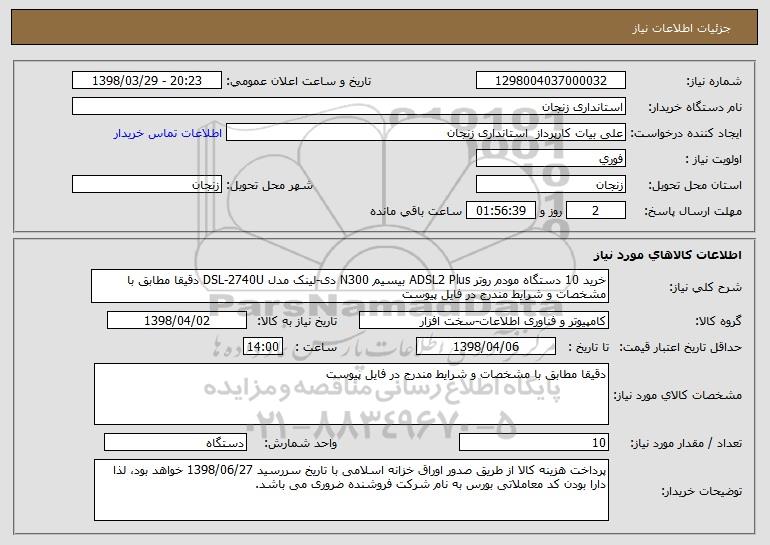
Task: Click the goods specifications text area 'دقیقا مطابق با مشخصات'
Action: [x=351, y=394]
